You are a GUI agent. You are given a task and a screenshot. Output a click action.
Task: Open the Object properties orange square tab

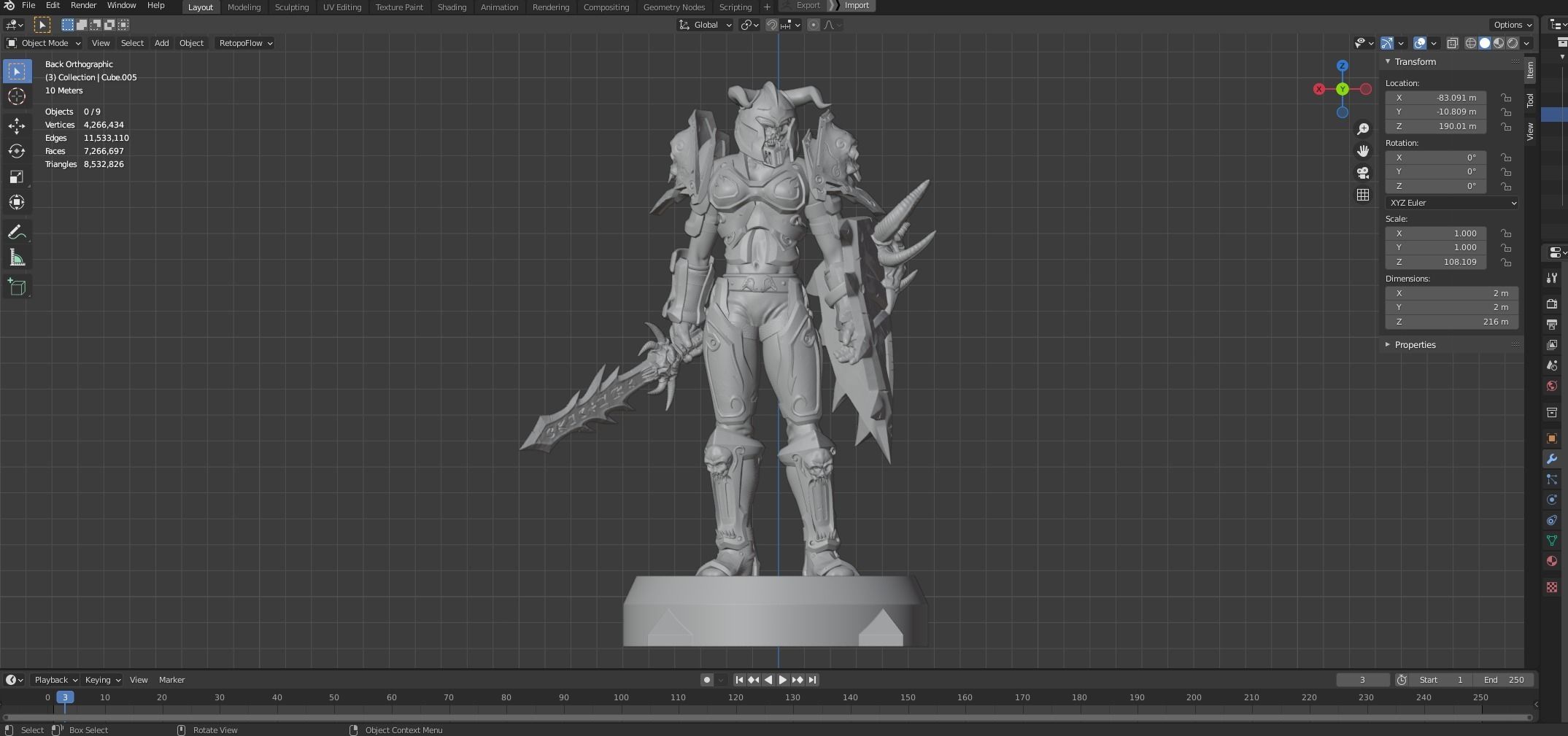[x=1552, y=438]
